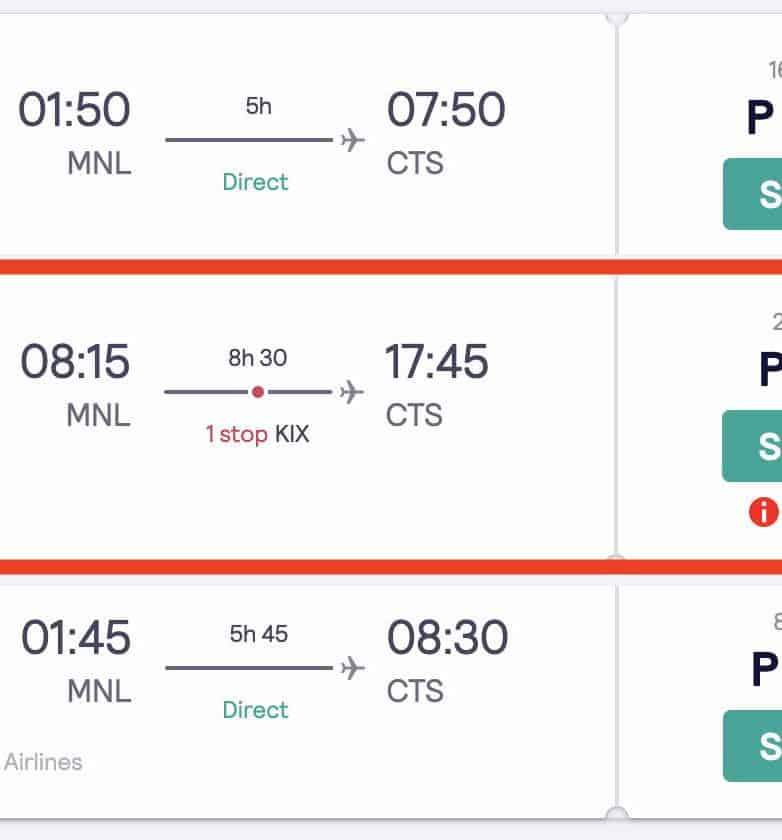Click the airplane icon on the 01:45 flight
This screenshot has height=840, width=782.
click(x=351, y=668)
